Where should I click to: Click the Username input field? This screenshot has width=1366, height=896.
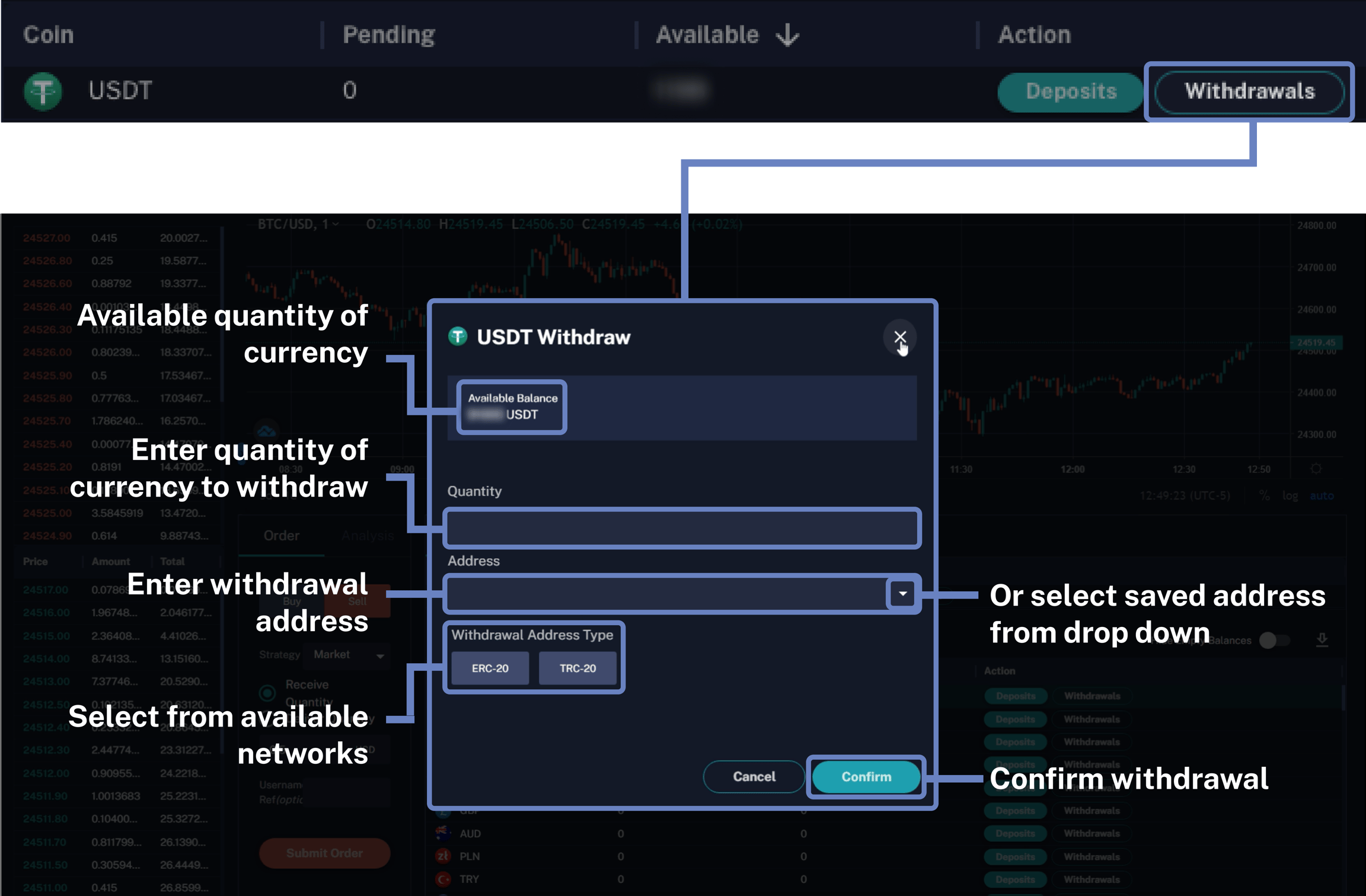tap(346, 792)
